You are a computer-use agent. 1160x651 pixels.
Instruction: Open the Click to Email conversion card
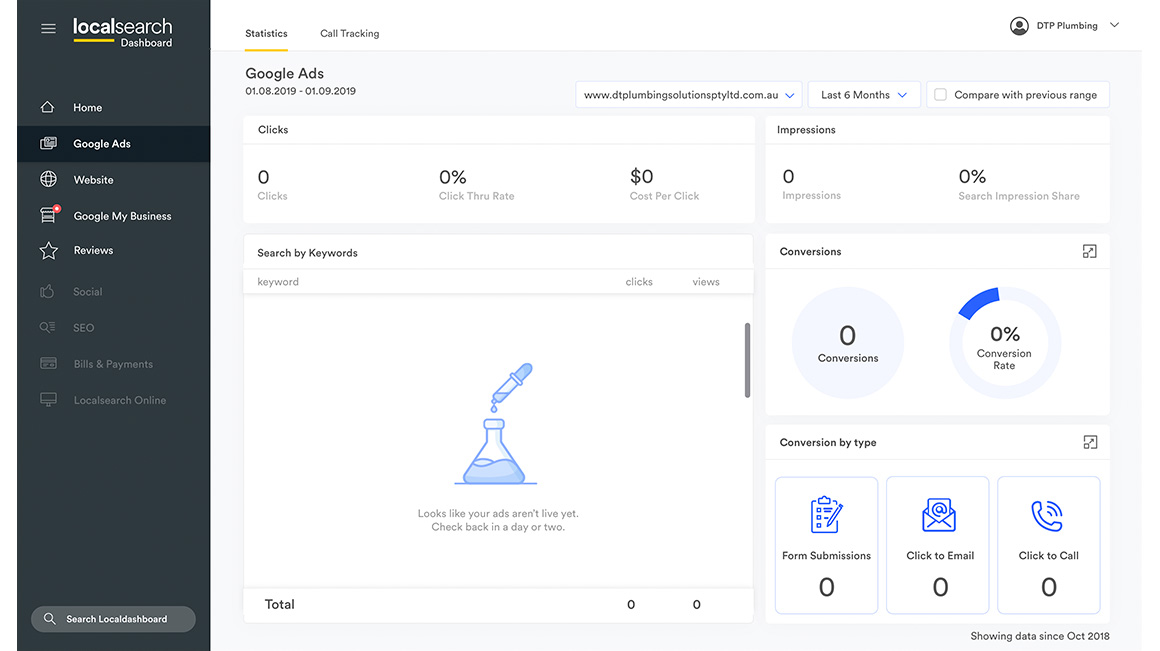(937, 545)
